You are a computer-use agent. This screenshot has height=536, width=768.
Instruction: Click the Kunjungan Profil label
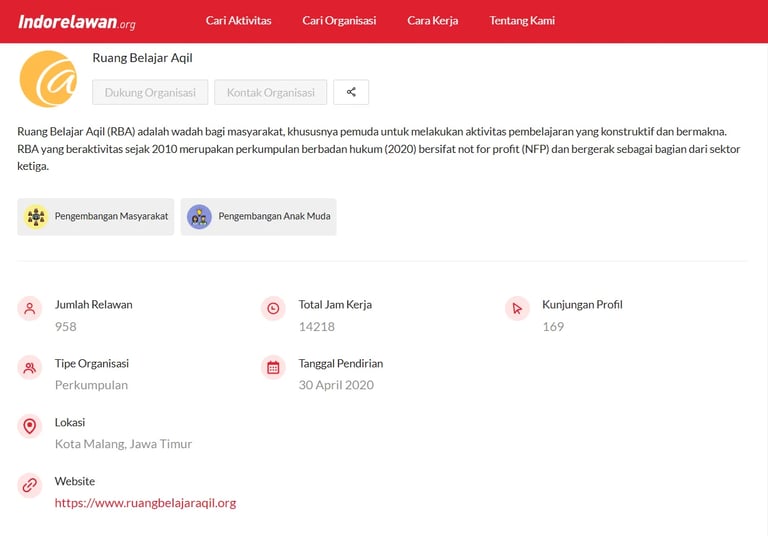582,305
